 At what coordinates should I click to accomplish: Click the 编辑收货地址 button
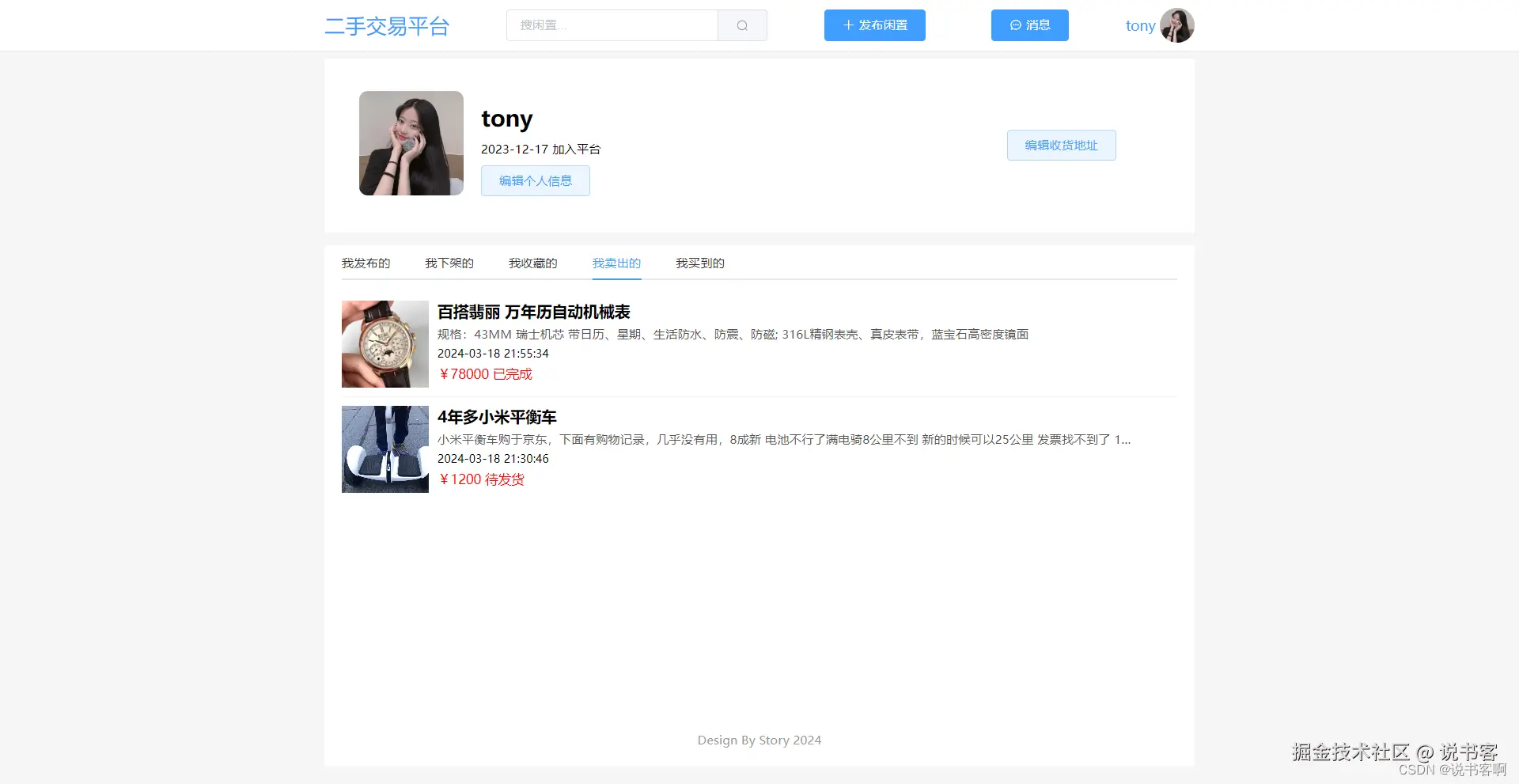1060,145
